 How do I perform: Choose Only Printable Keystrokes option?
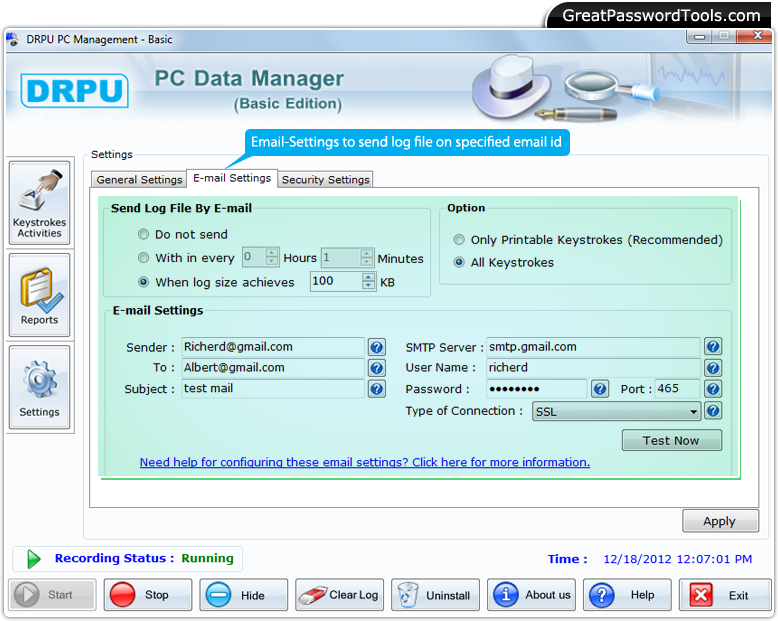click(459, 240)
